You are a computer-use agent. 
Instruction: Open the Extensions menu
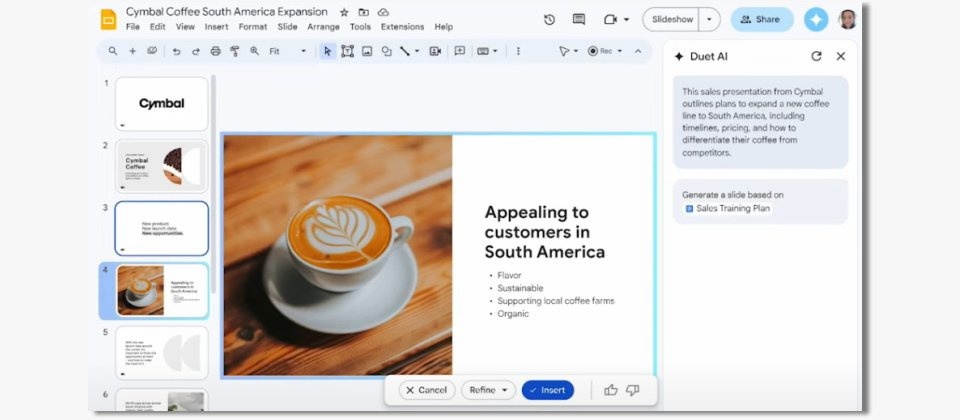(x=402, y=27)
